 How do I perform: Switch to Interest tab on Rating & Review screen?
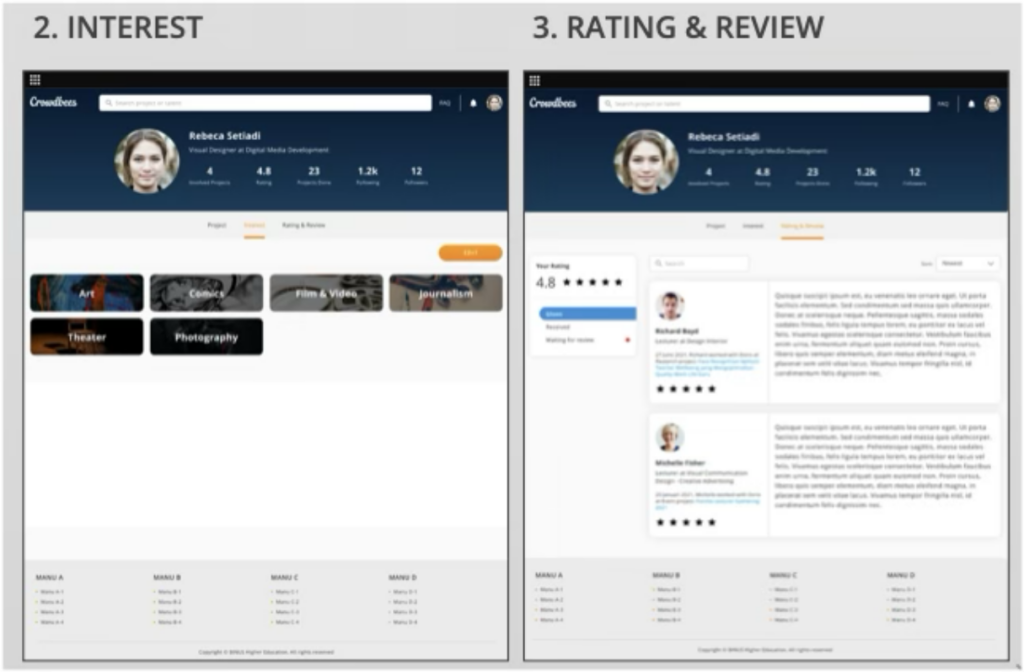tap(752, 227)
